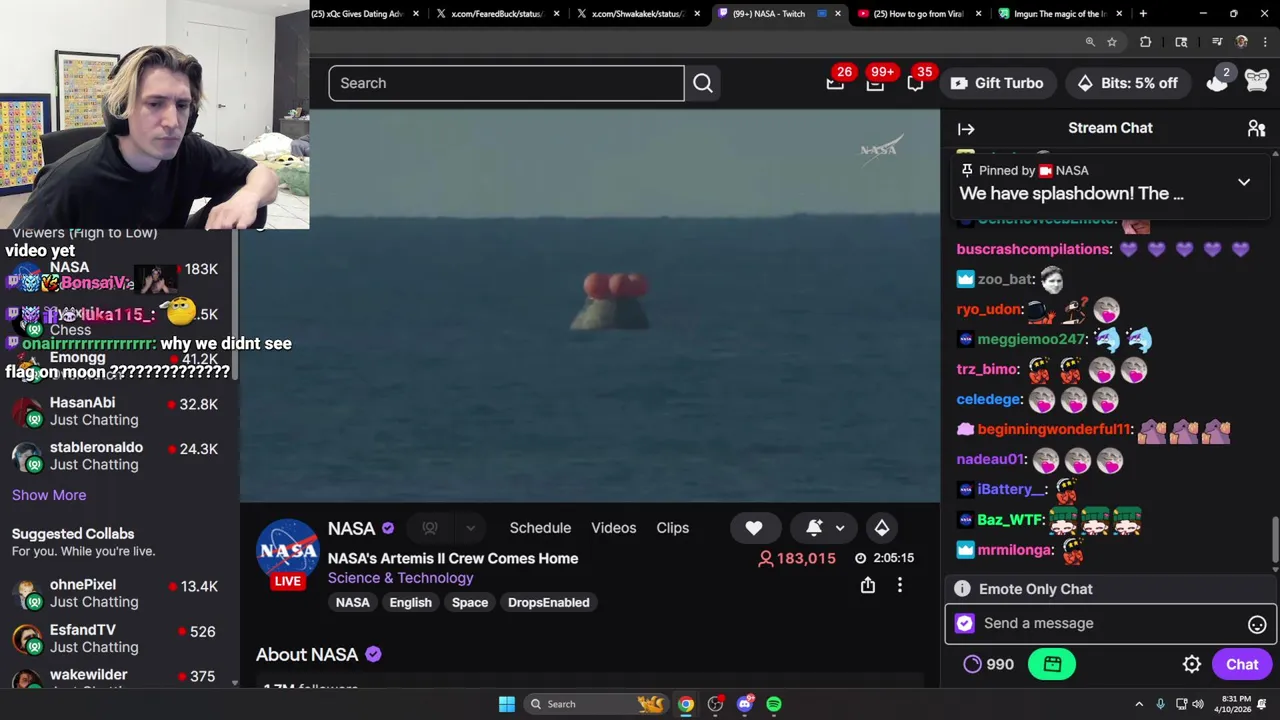Click the green gift box rewards icon
This screenshot has height=720, width=1280.
point(1052,664)
